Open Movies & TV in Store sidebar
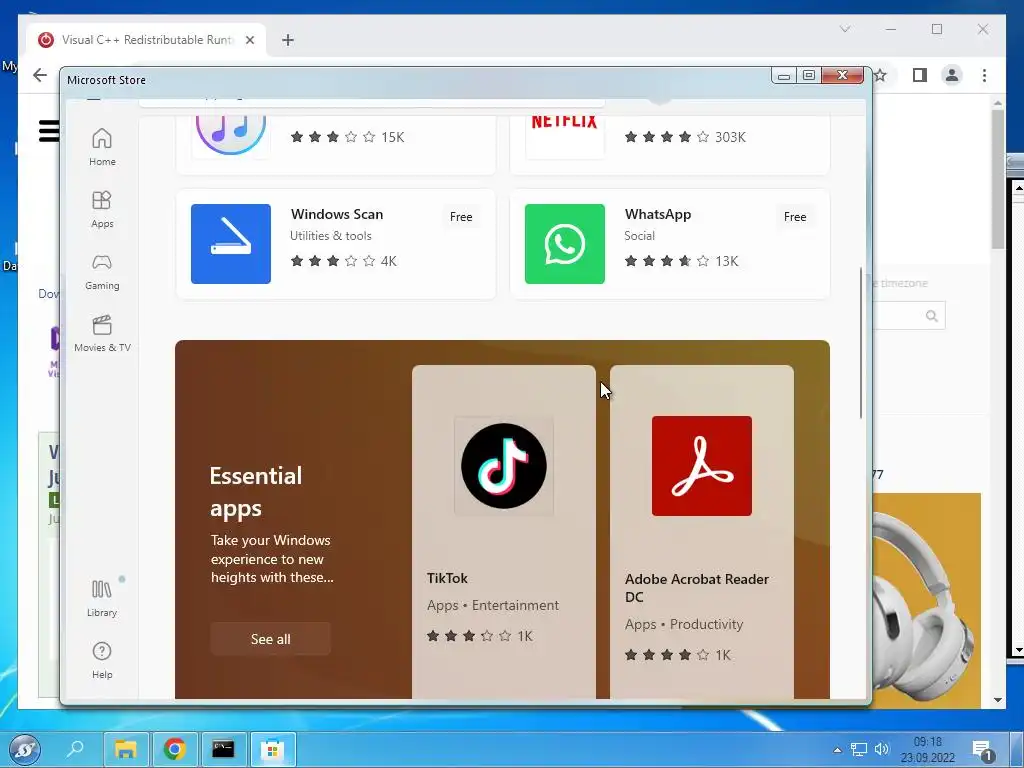The height and width of the screenshot is (768, 1024). tap(102, 333)
